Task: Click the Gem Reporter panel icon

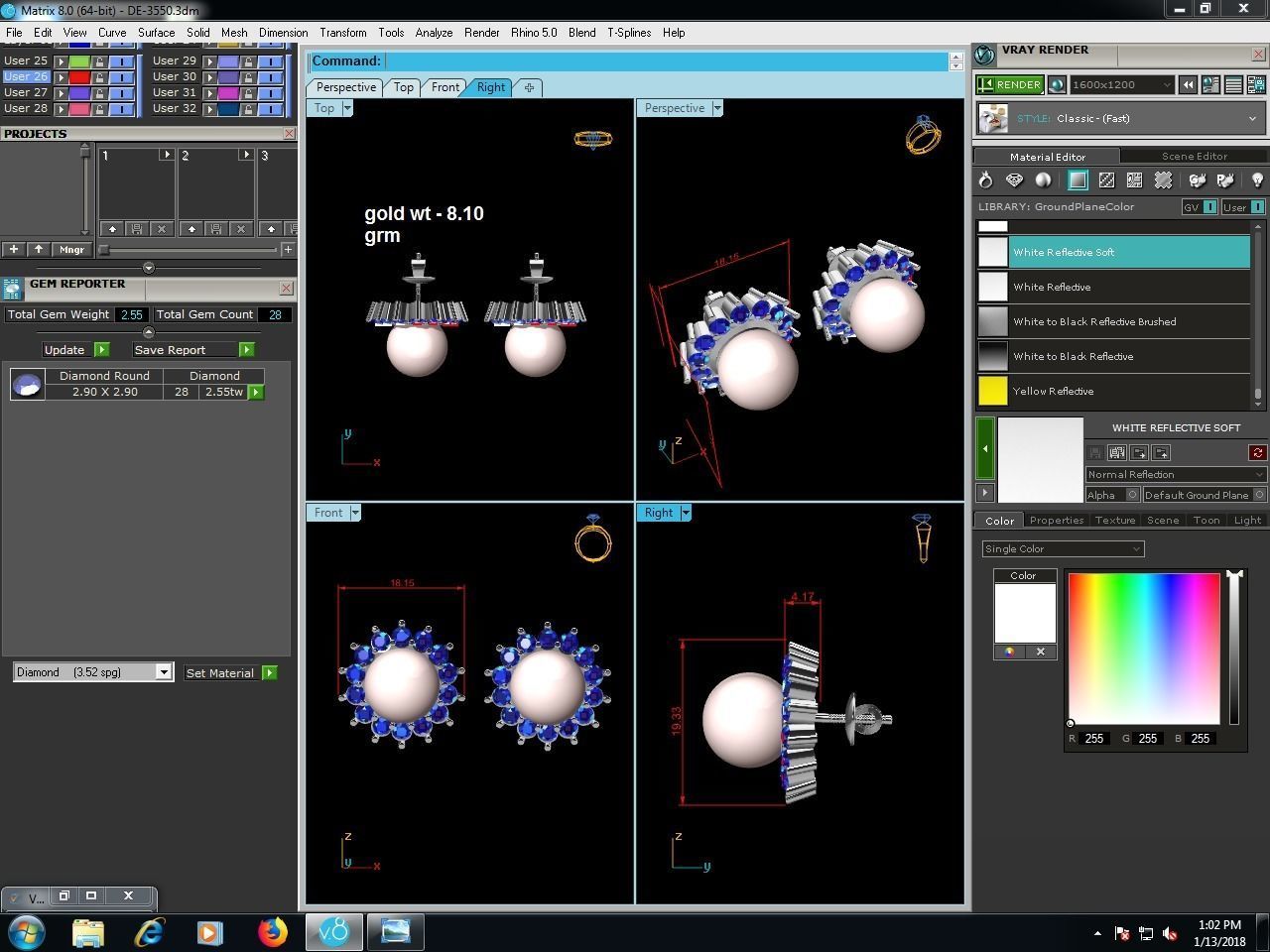Action: (x=12, y=289)
